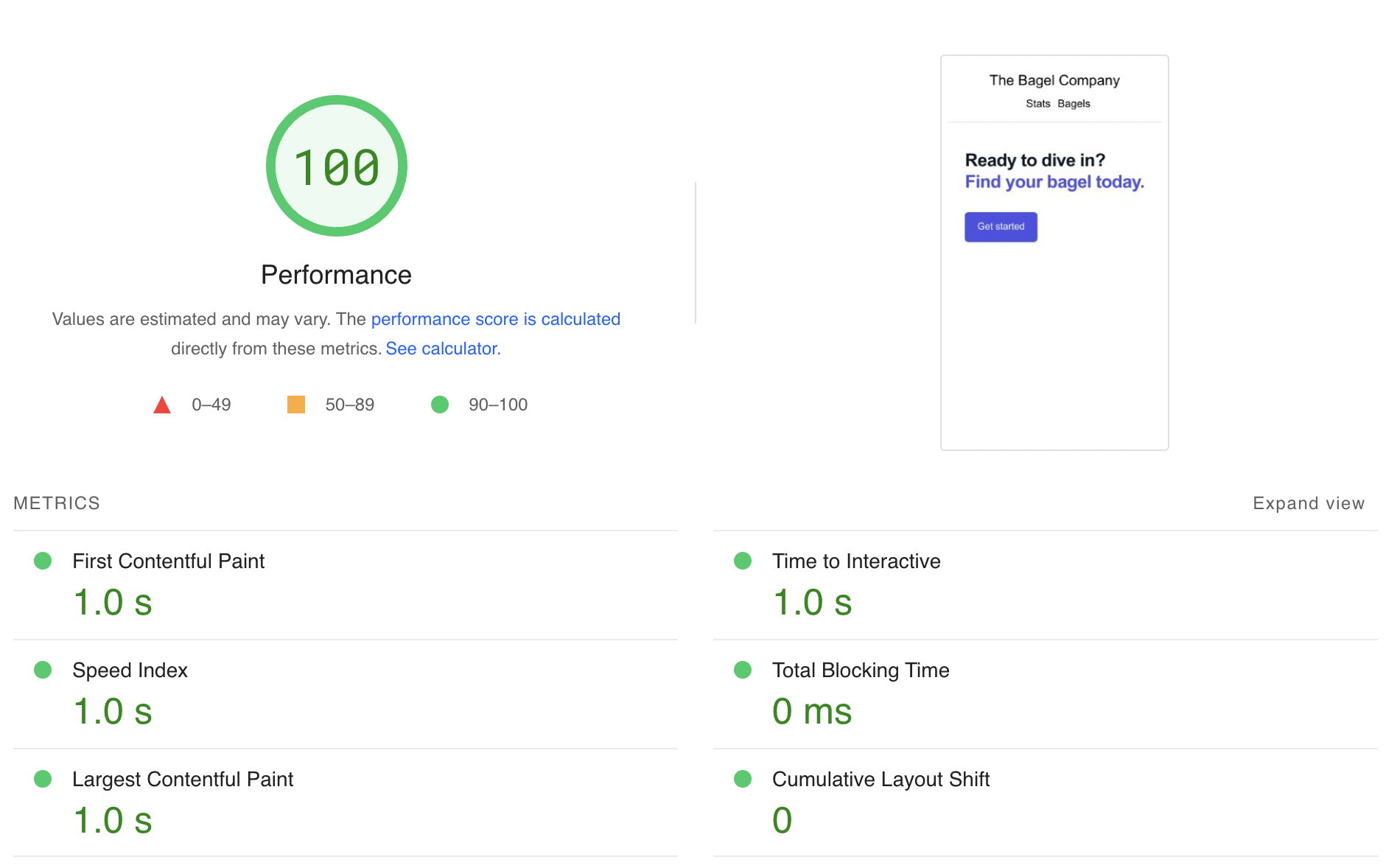
Task: Click the Cumulative Layout Shift status dot
Action: point(743,779)
